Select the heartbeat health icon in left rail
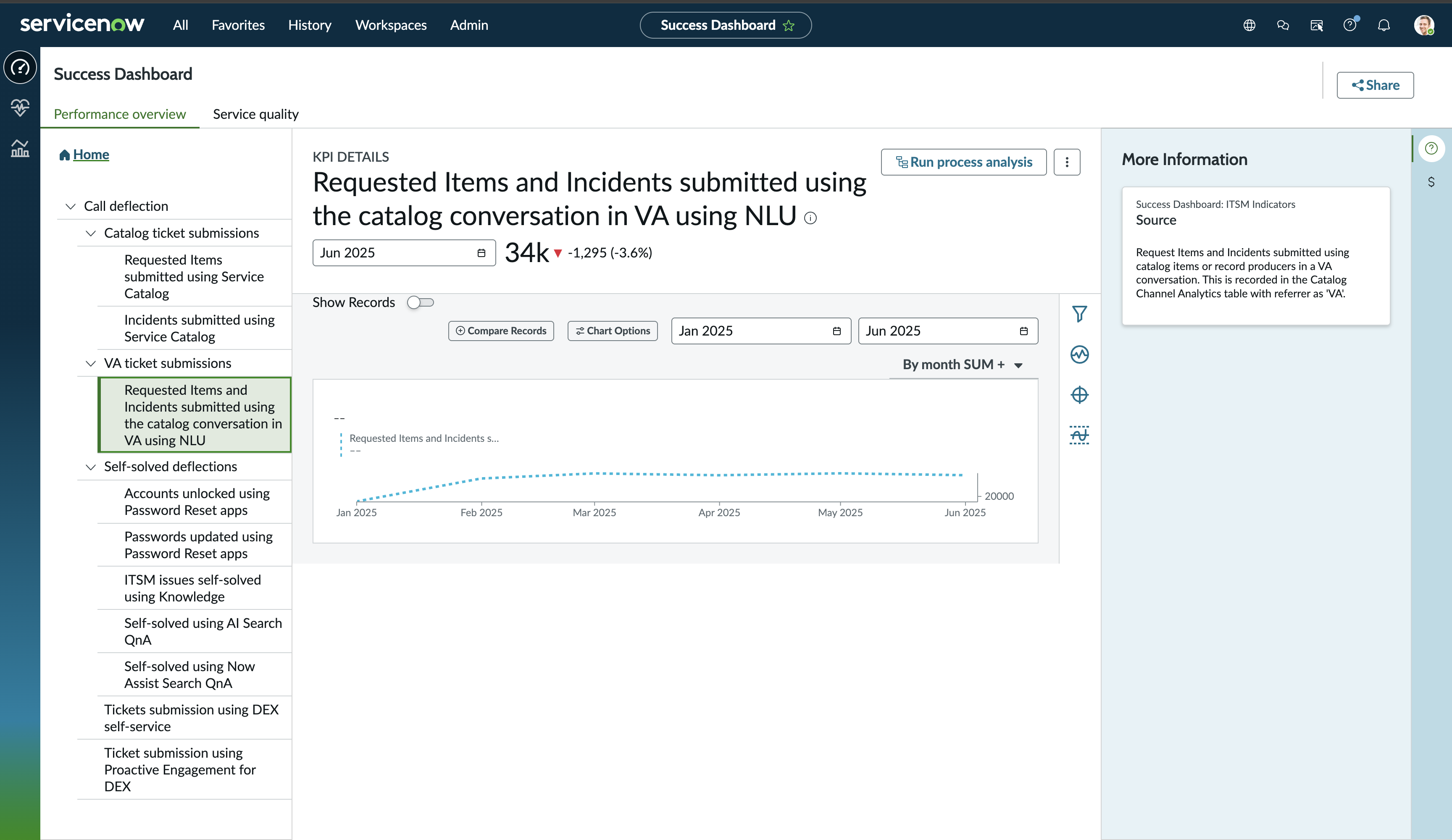 coord(20,107)
